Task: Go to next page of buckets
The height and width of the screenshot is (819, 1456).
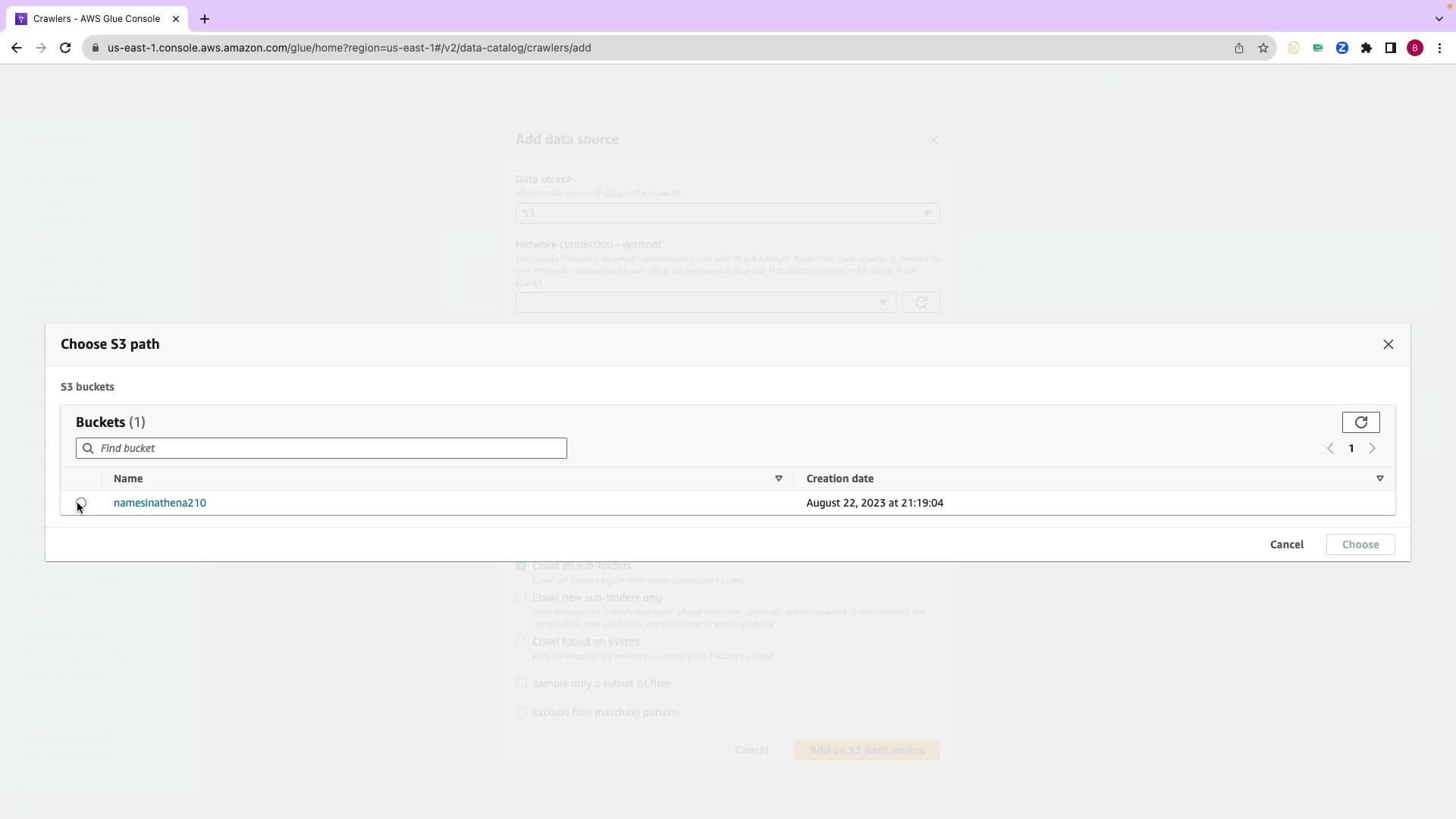Action: [x=1372, y=448]
